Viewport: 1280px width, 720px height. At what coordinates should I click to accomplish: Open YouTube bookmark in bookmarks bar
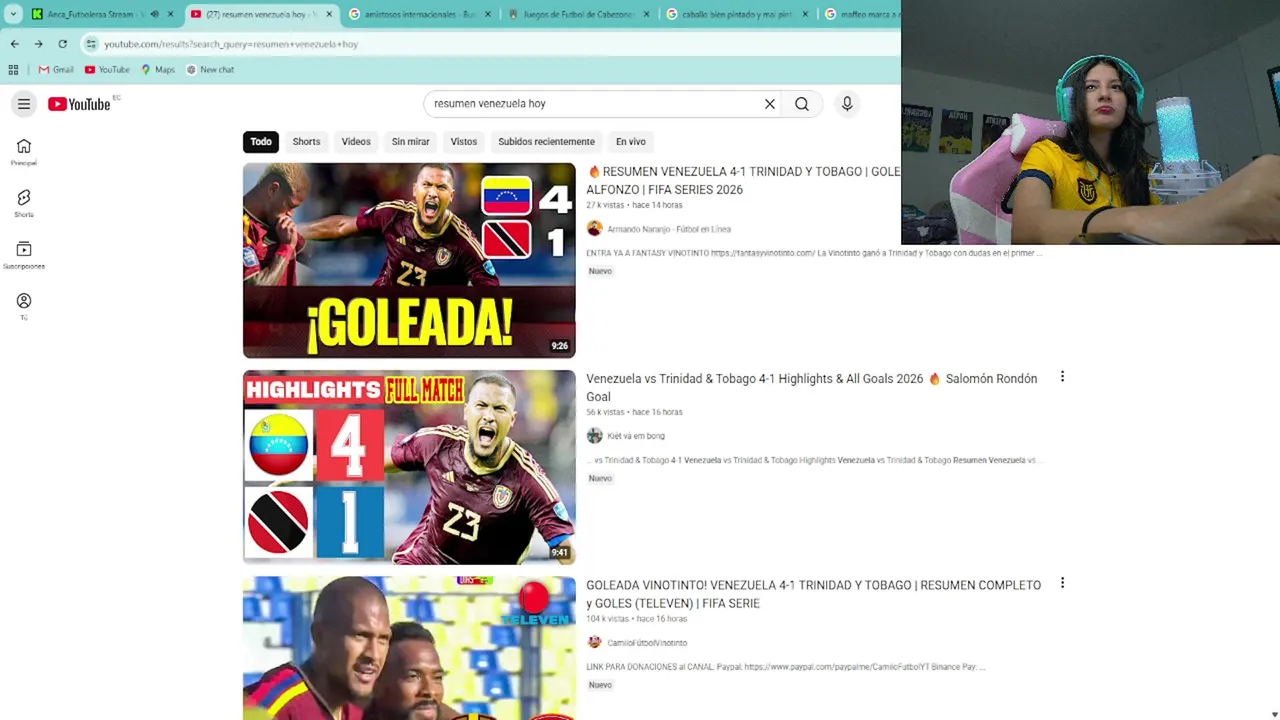coord(107,70)
